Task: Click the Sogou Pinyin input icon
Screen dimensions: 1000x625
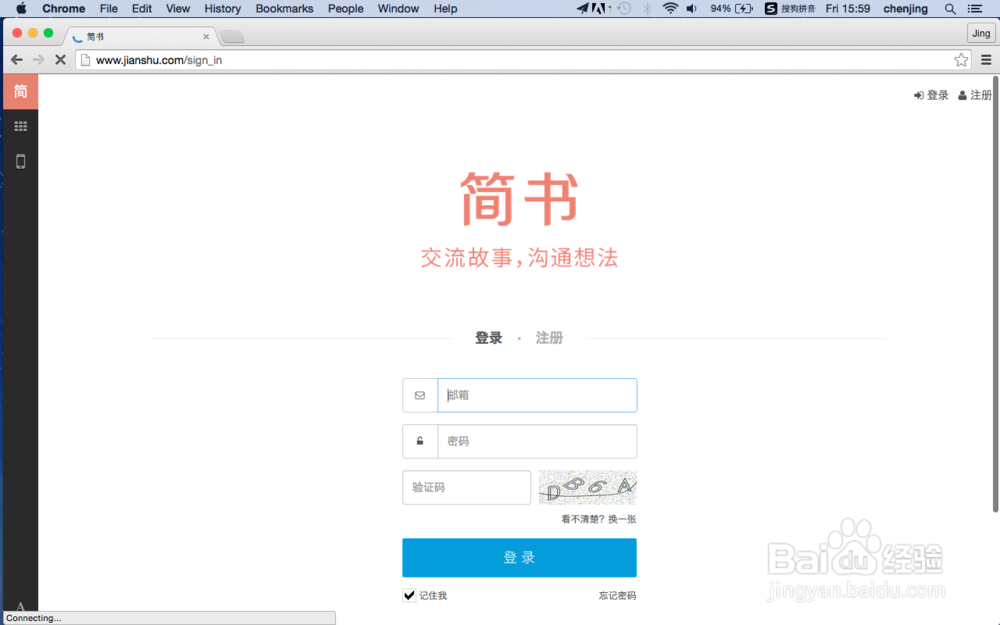Action: (768, 8)
